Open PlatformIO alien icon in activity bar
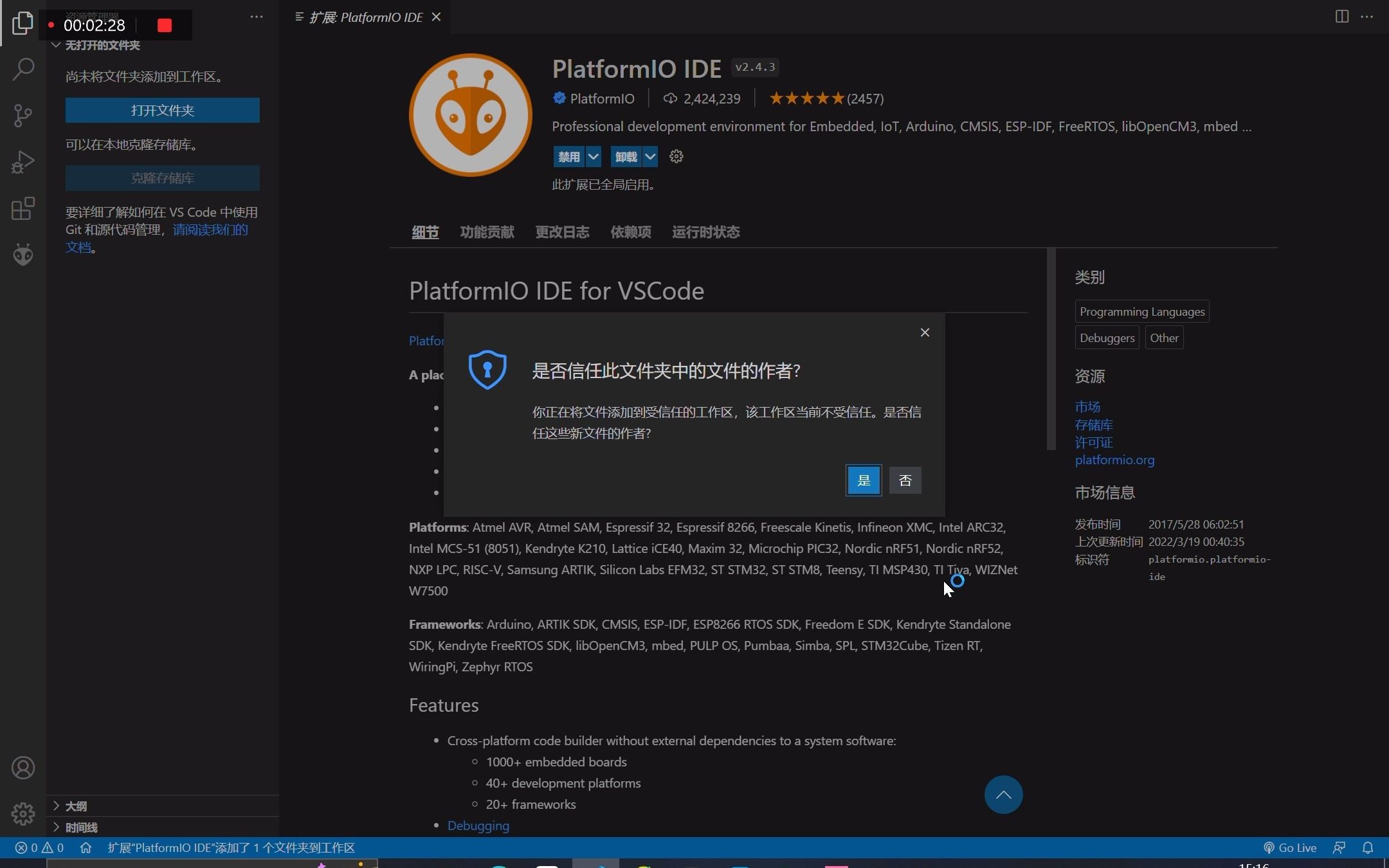Screen dimensions: 1389x868 coord(23,255)
